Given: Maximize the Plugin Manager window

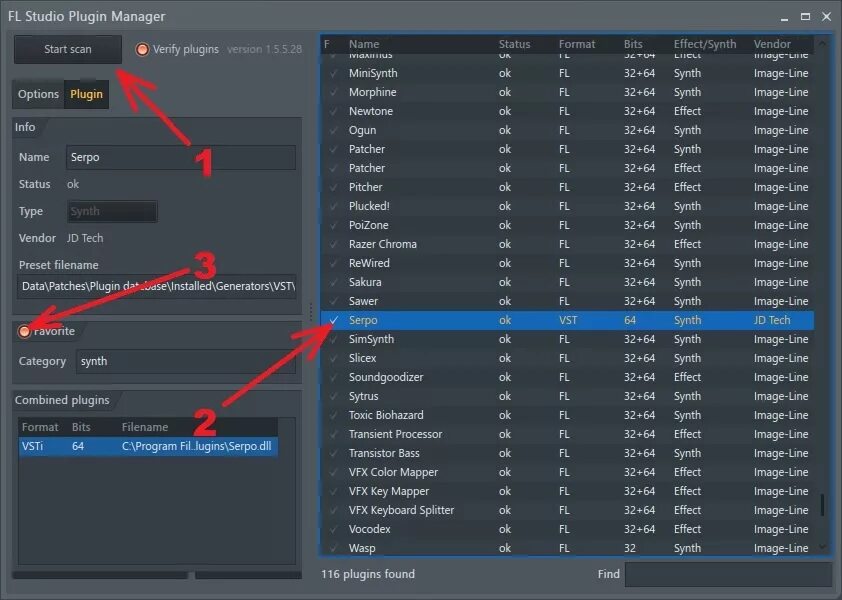Looking at the screenshot, I should click(x=805, y=17).
